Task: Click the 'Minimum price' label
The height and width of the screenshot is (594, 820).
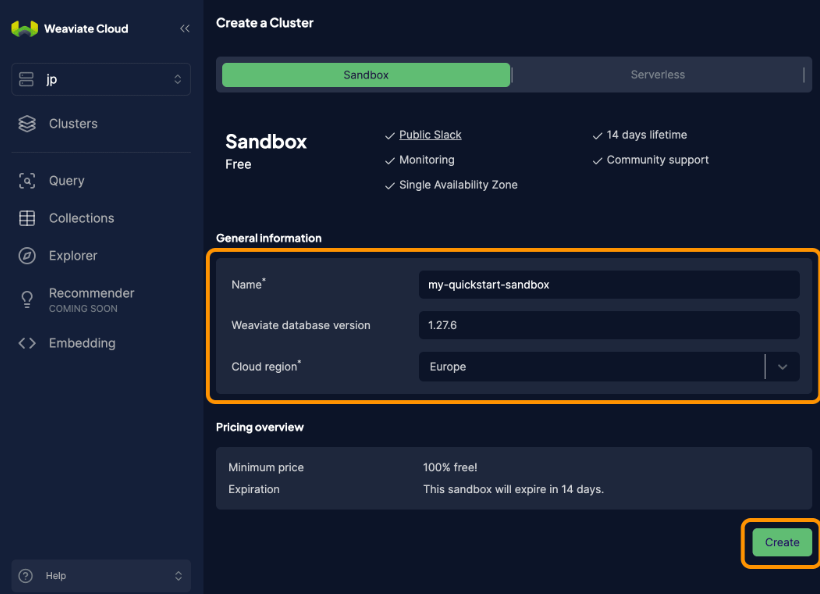Action: coord(266,467)
